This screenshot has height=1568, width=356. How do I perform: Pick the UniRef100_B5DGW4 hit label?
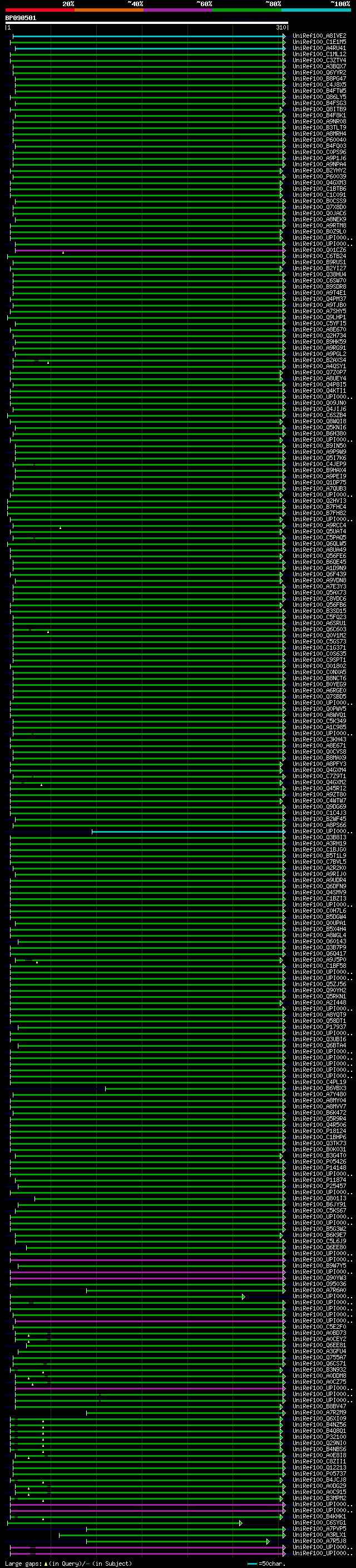pyautogui.click(x=319, y=917)
